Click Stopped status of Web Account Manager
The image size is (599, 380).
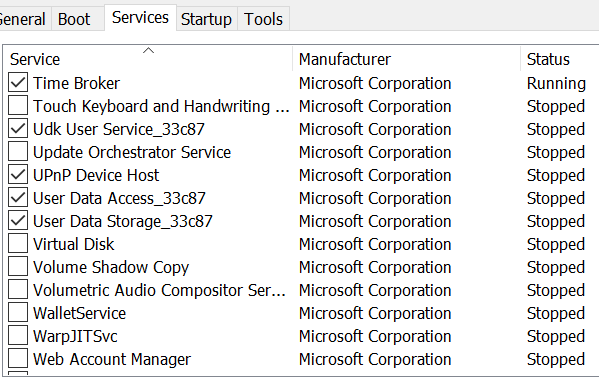[556, 360]
